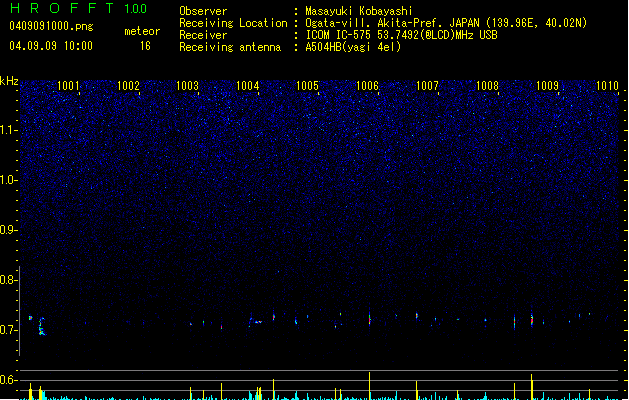Image resolution: width=629 pixels, height=400 pixels.
Task: Click the 'Receiving Location' label
Action: click(x=233, y=23)
